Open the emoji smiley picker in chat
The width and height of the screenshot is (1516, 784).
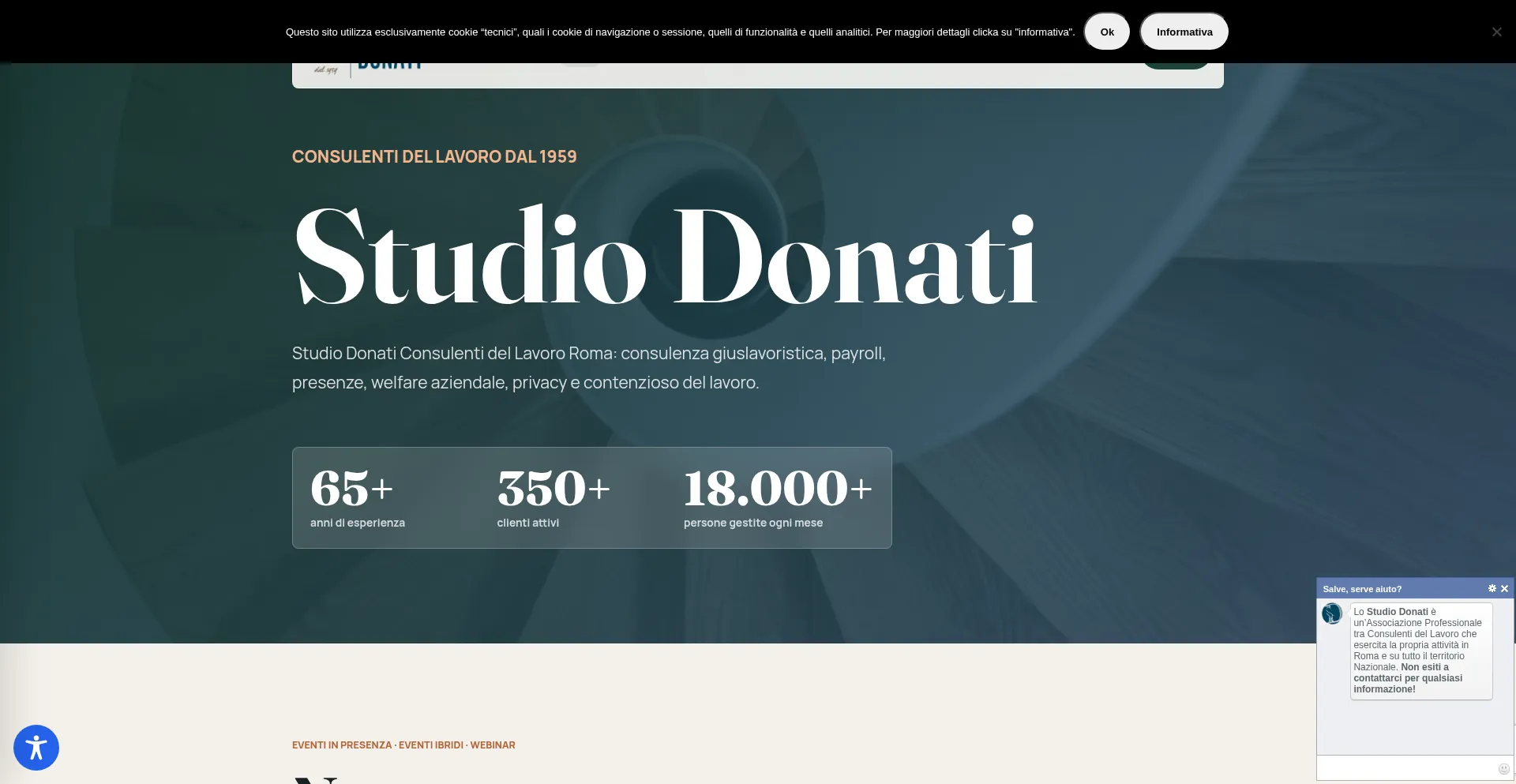[1504, 769]
